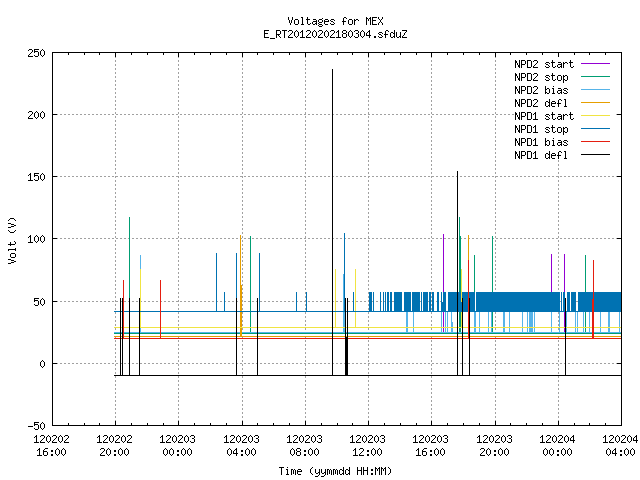Click the 'NPD1 start' legend label
The height and width of the screenshot is (480, 640).
544,116
